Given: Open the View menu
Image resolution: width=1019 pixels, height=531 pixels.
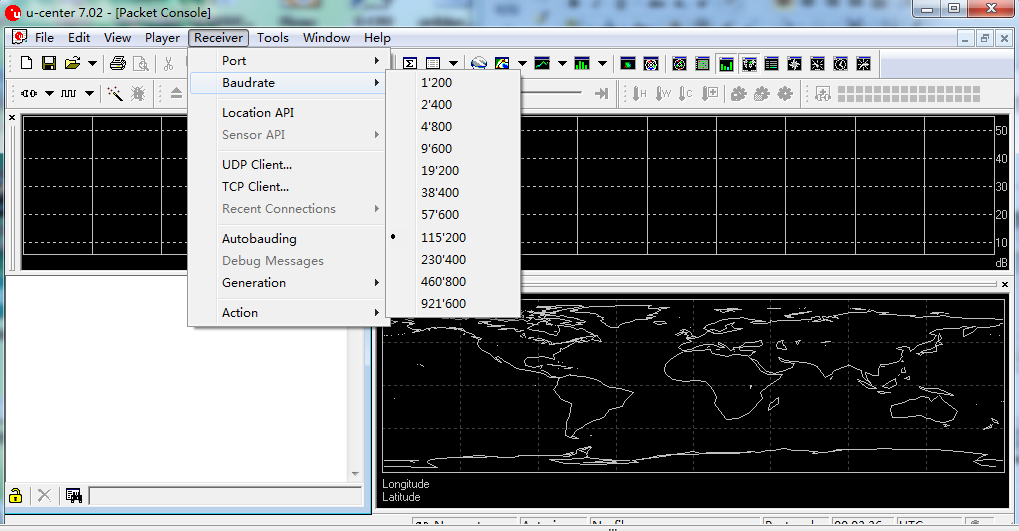Looking at the screenshot, I should [x=118, y=38].
